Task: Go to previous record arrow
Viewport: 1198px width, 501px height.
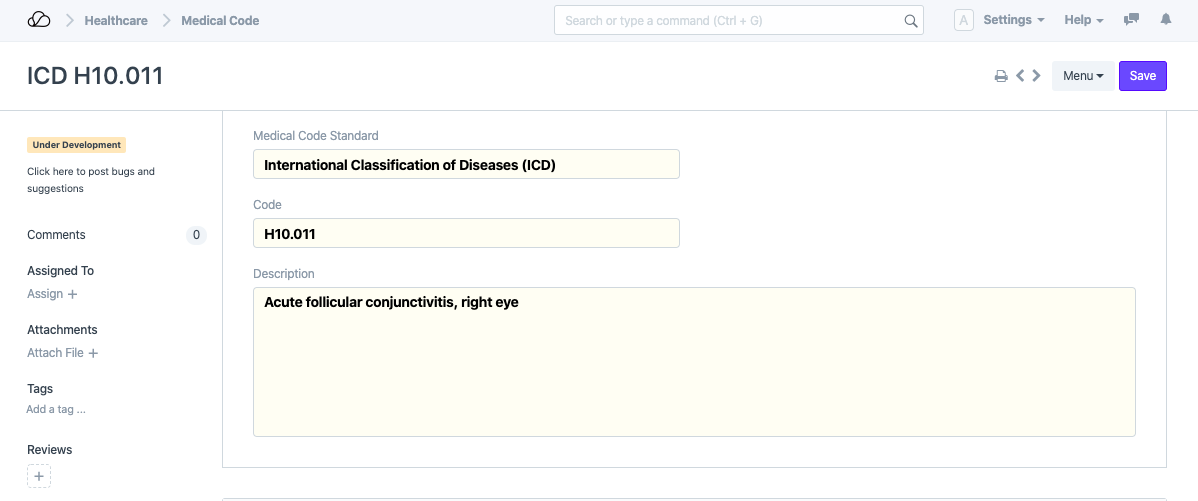Action: (x=1020, y=75)
